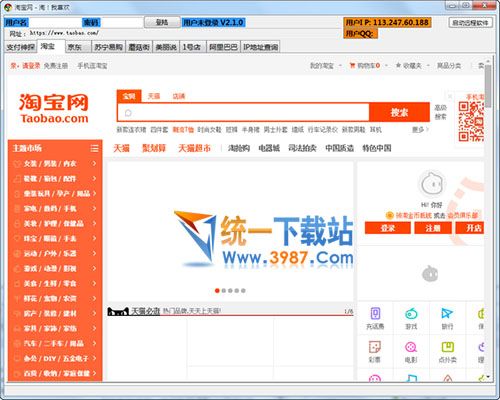500x400 pixels.
Task: Open the 主题市场 list menu icon
Action: click(x=94, y=148)
